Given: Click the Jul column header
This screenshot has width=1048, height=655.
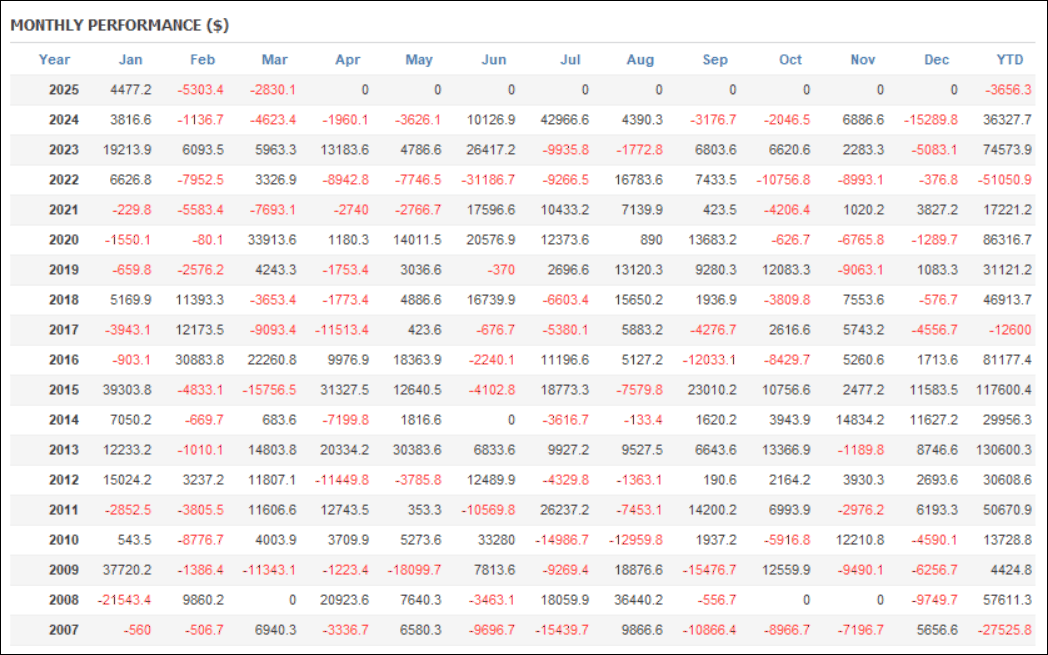Looking at the screenshot, I should coord(570,59).
